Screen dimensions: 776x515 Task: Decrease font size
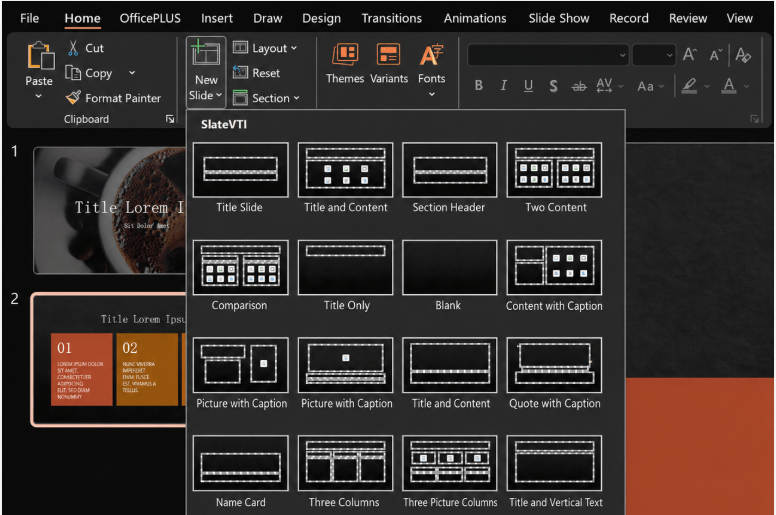tap(715, 54)
